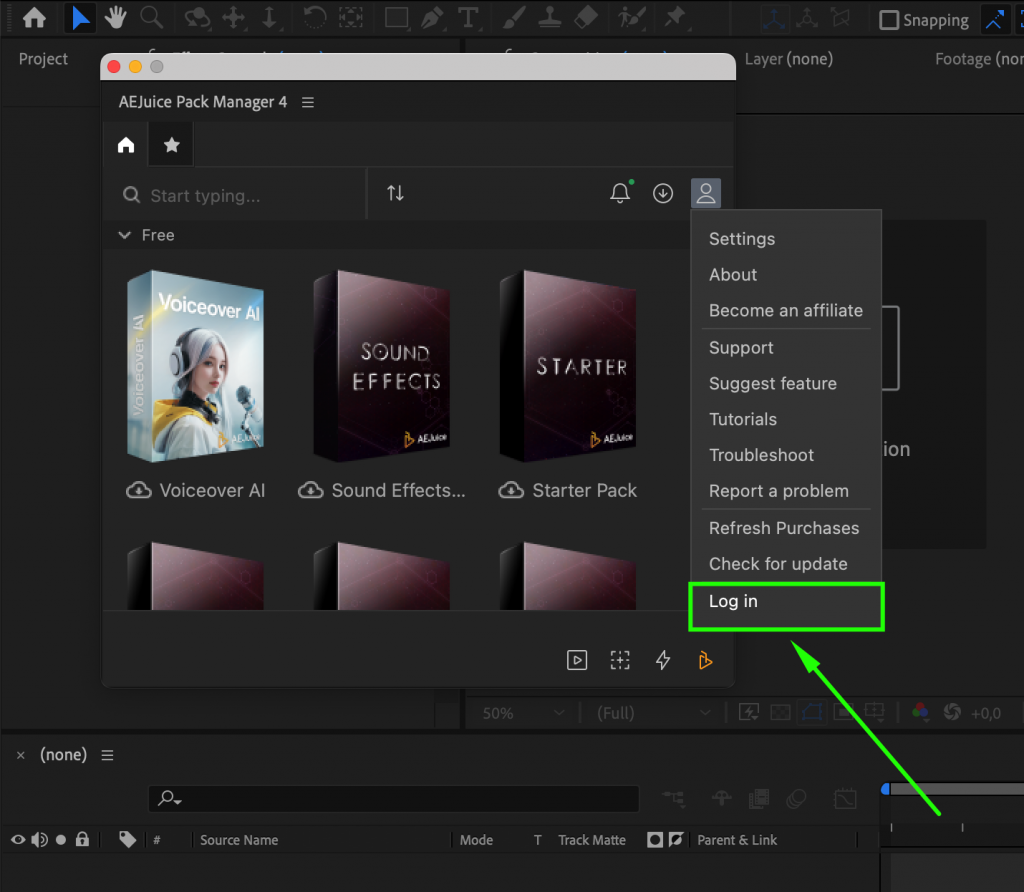
Task: Click Log in from the account menu
Action: (x=733, y=601)
